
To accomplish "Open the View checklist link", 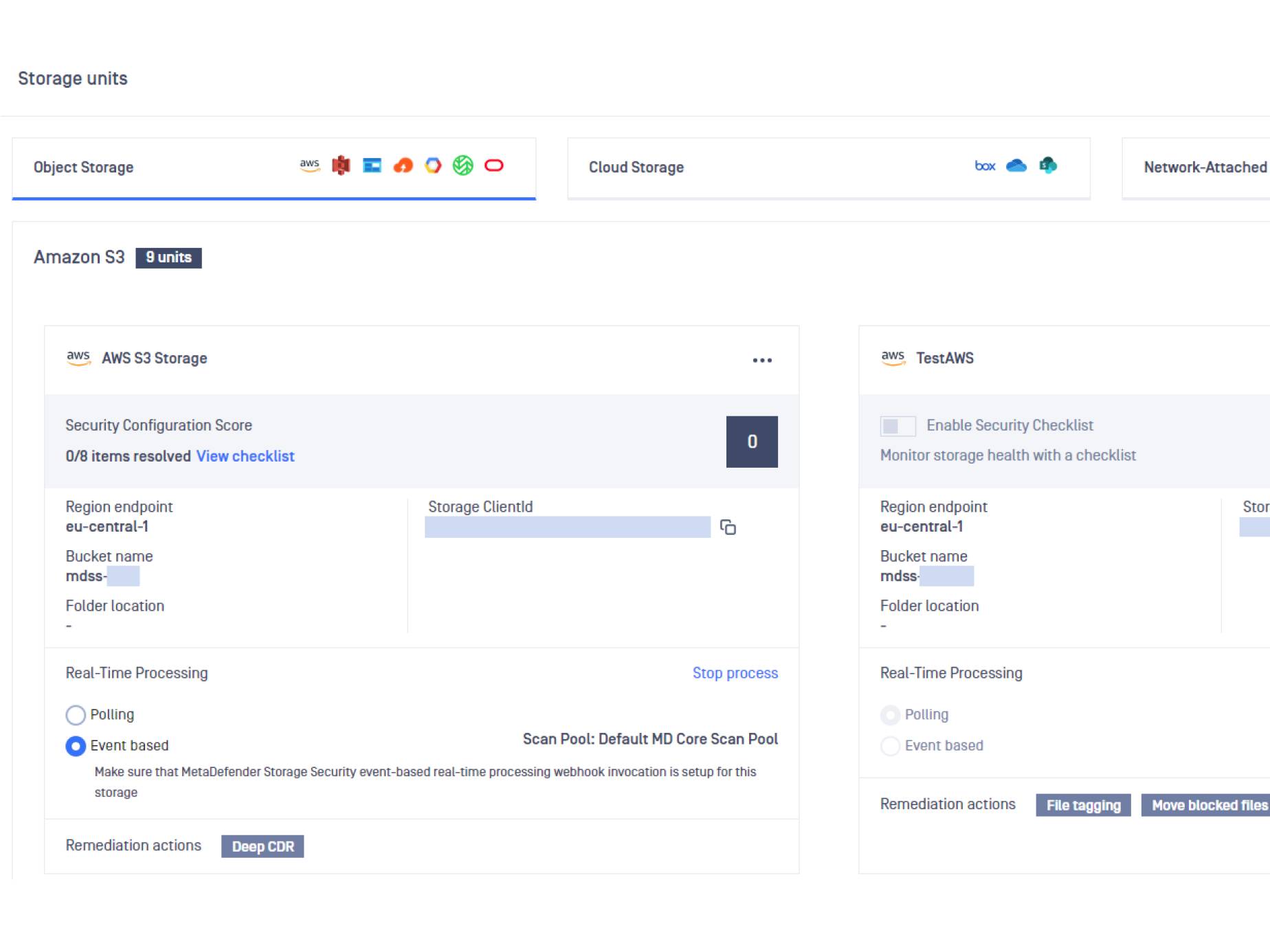I will [245, 456].
